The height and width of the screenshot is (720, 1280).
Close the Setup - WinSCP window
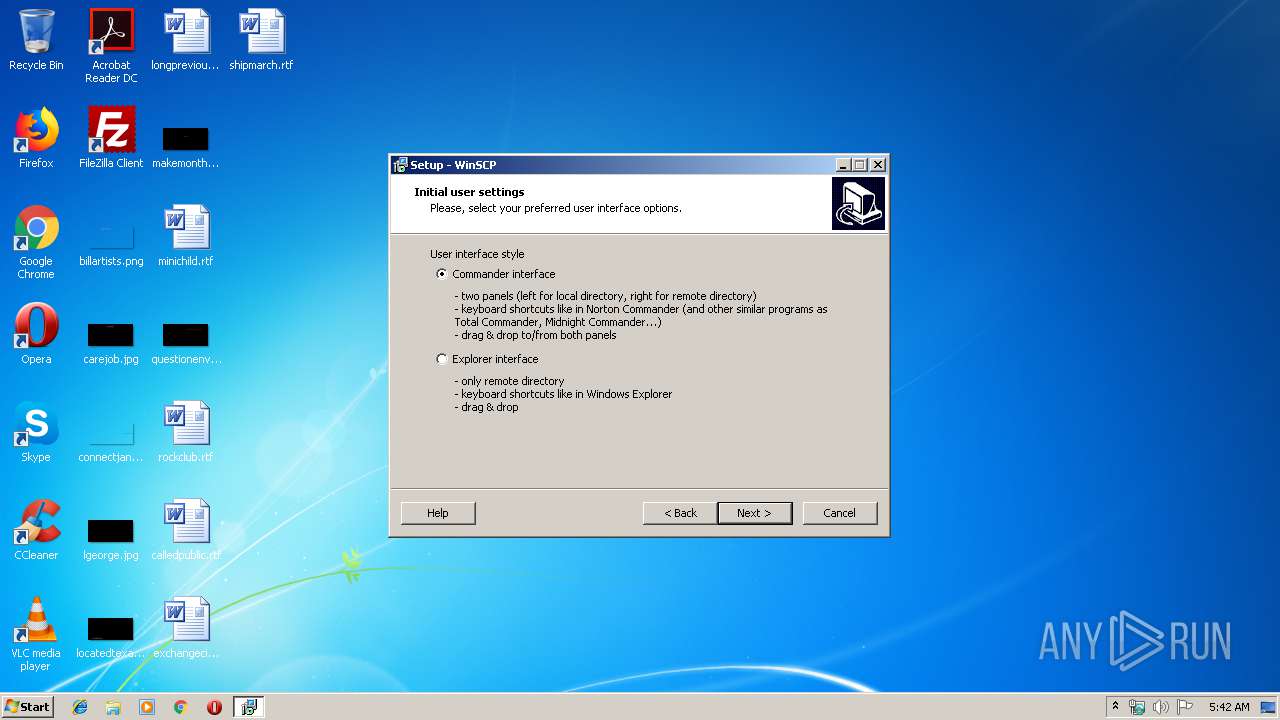tap(878, 165)
